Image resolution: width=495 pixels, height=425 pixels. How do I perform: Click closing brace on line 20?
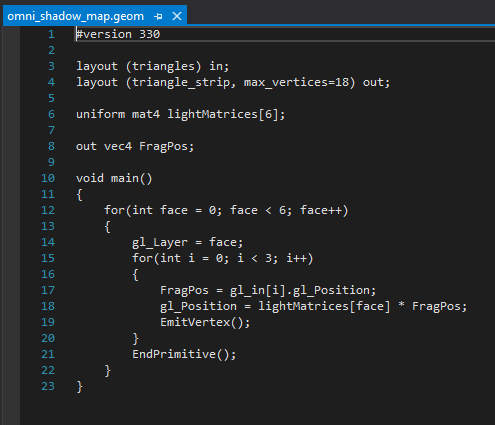(x=135, y=338)
